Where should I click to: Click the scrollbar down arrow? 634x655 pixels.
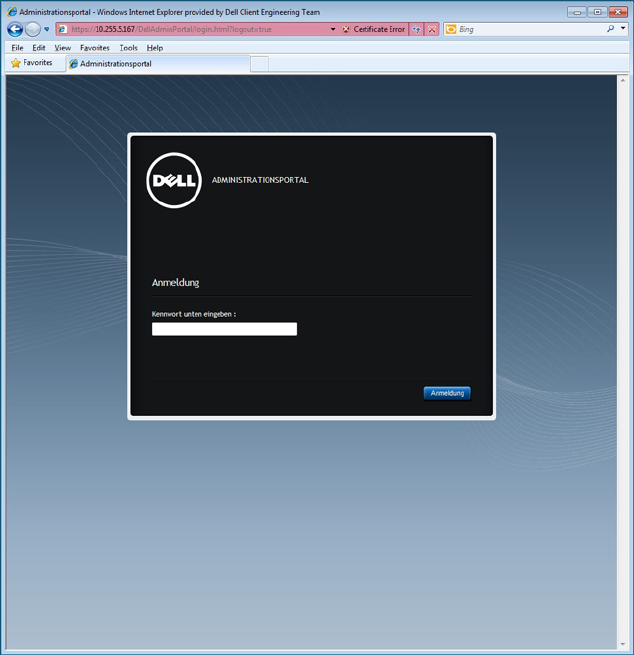[x=622, y=644]
